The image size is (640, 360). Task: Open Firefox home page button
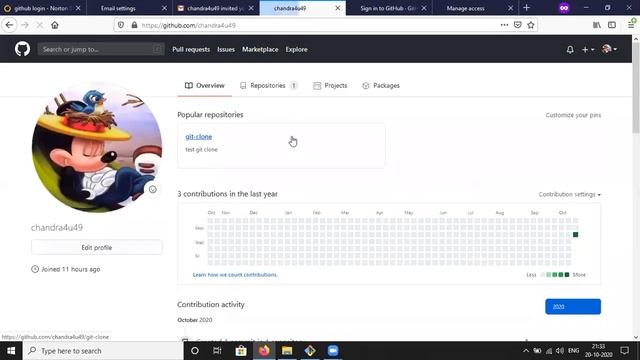coord(55,25)
